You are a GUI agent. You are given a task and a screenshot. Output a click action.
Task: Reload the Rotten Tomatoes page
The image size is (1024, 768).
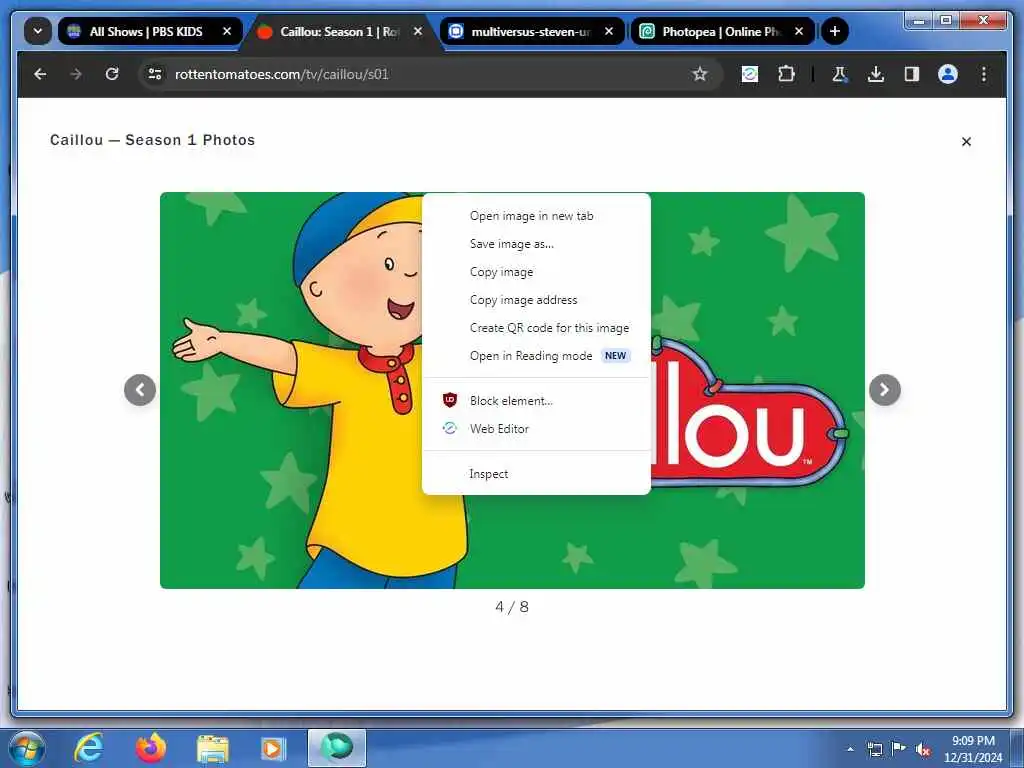coord(112,74)
